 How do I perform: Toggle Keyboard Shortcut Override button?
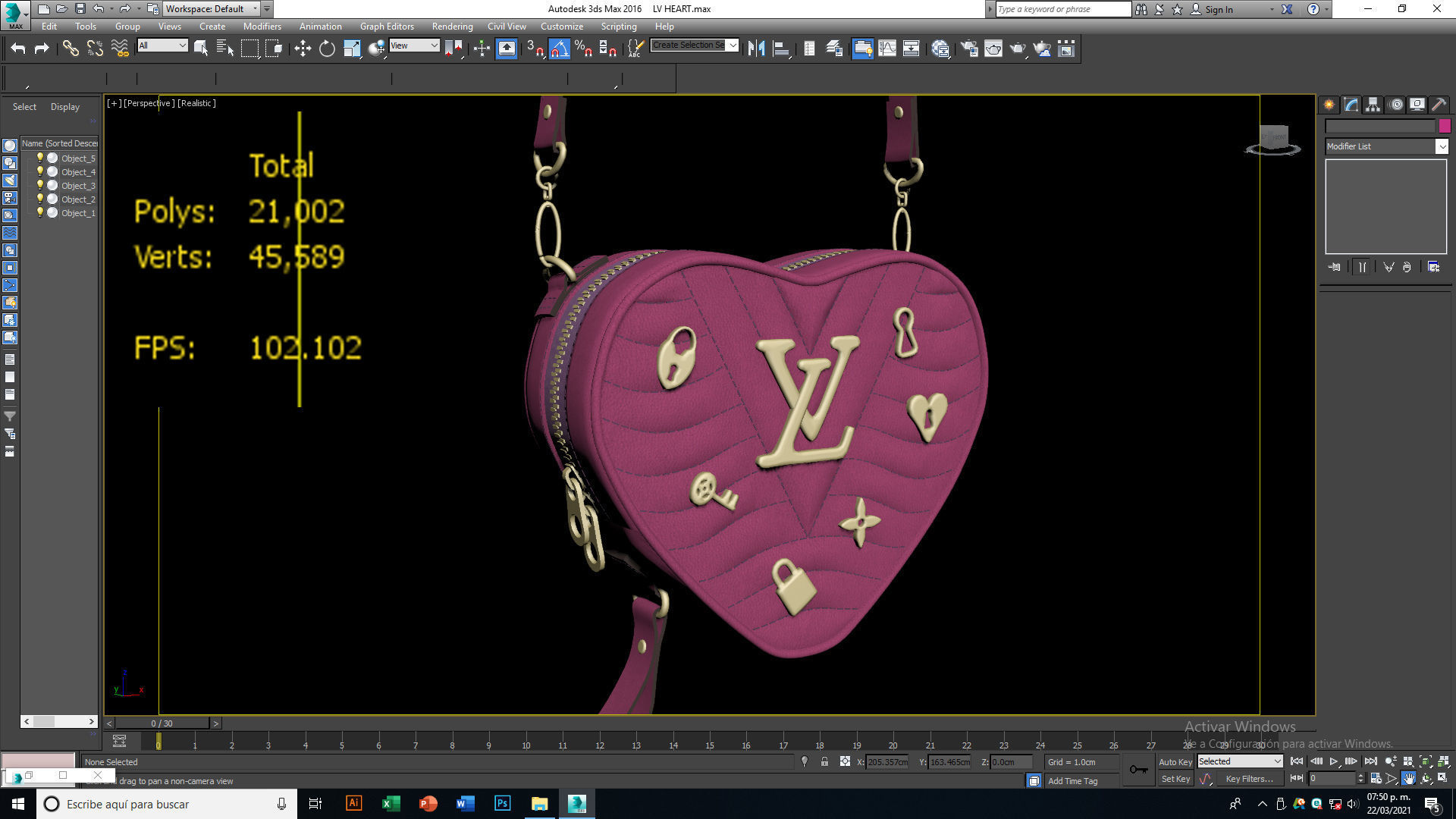click(507, 49)
